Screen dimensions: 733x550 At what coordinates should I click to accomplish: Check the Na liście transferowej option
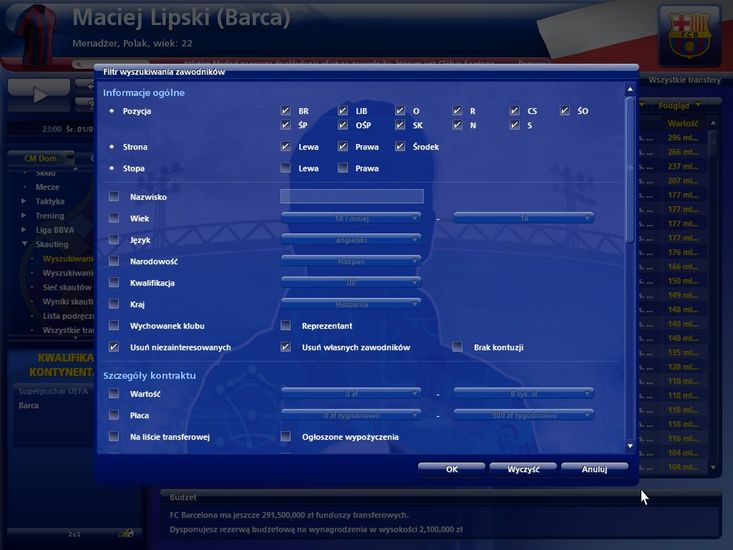pos(115,437)
